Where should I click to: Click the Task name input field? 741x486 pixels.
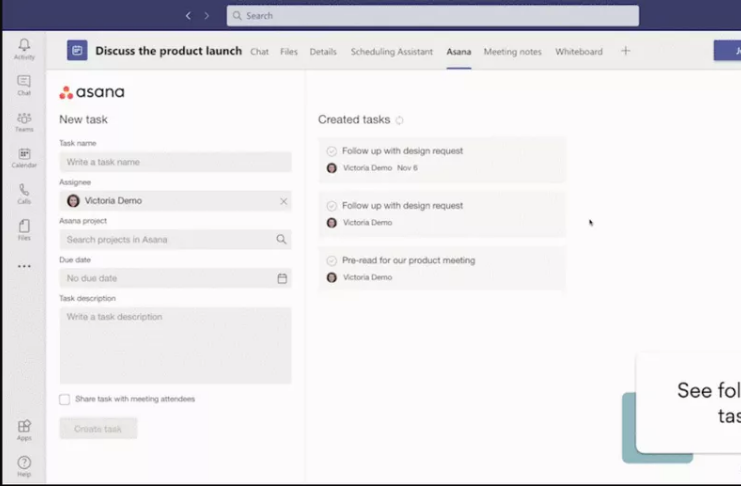coord(175,162)
